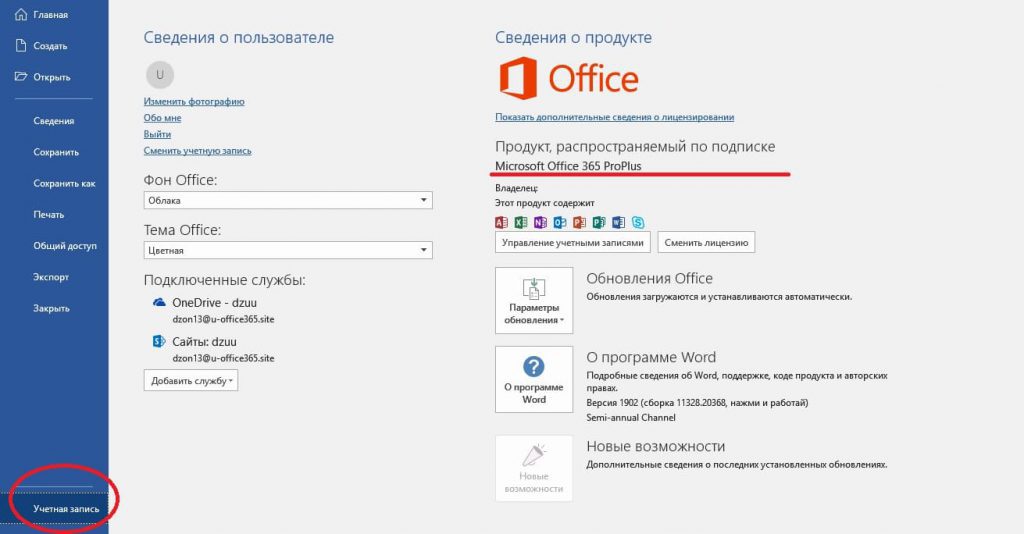Open 'Добавить службу' dropdown button
The height and width of the screenshot is (534, 1024).
[191, 381]
